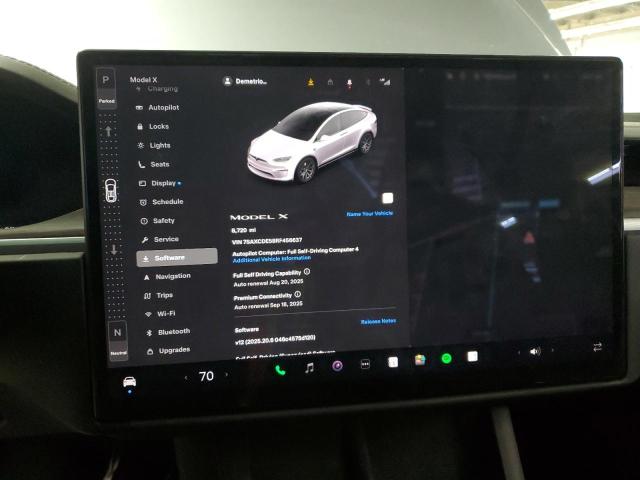Open the Display settings menu

pyautogui.click(x=160, y=183)
